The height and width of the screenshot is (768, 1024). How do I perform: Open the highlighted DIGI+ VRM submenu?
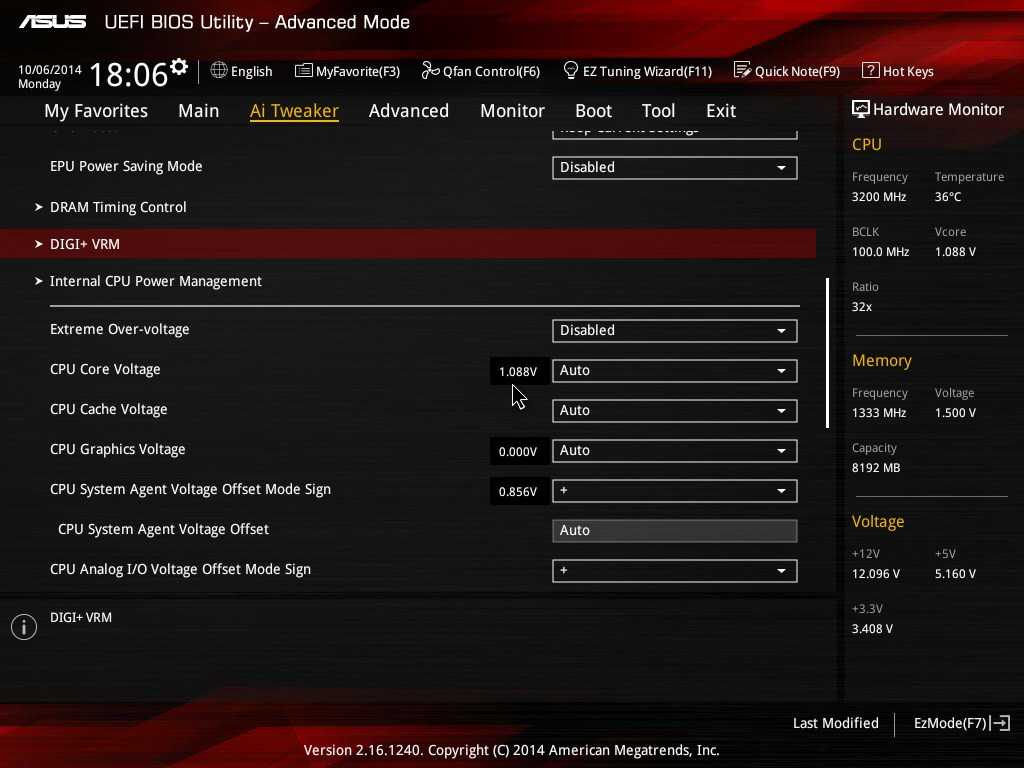(85, 244)
